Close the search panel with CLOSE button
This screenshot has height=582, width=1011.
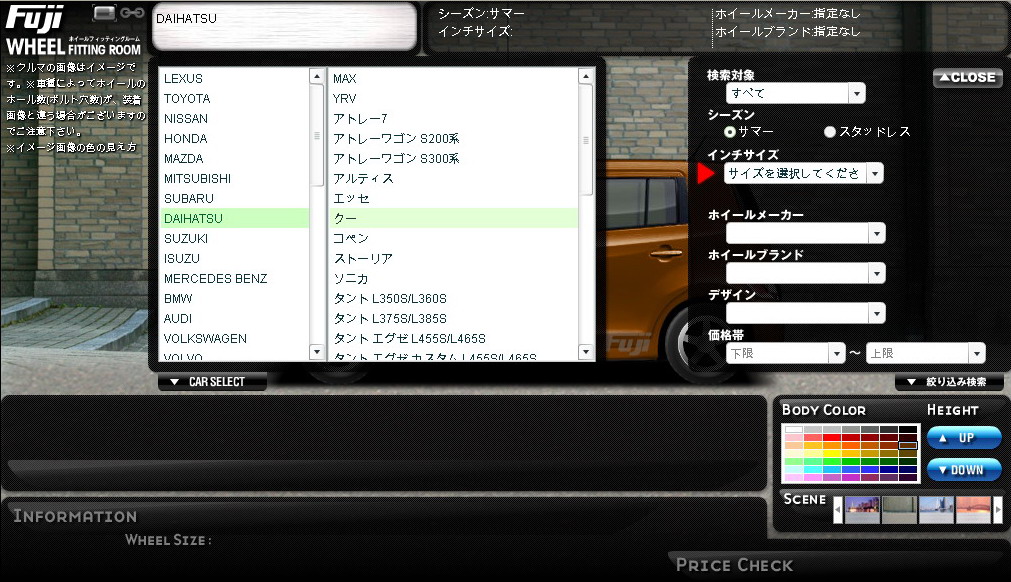pyautogui.click(x=967, y=77)
